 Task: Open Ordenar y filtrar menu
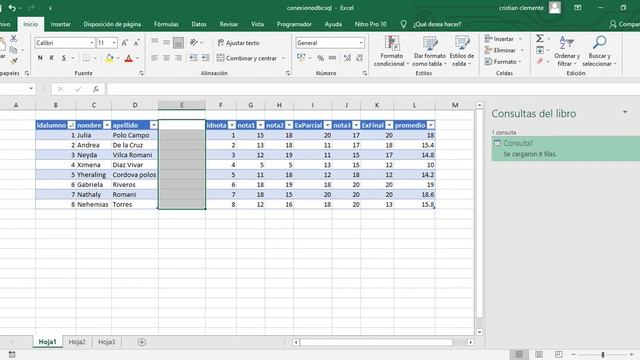(567, 51)
